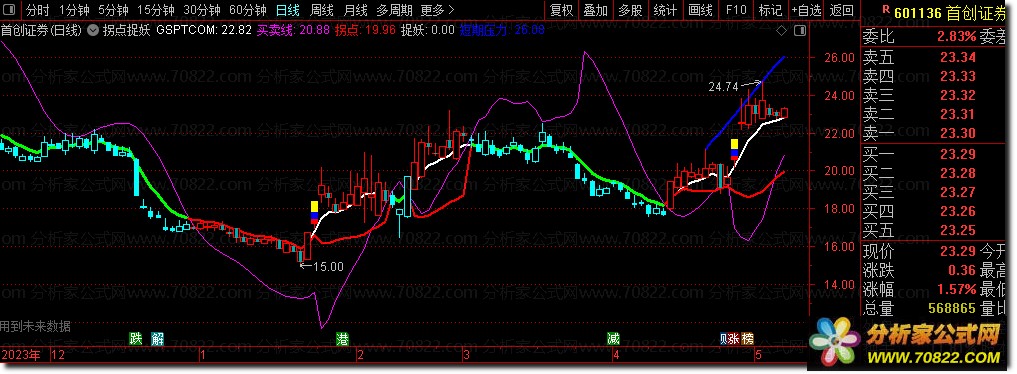
Task: Click the 跌 event marker icon
Action: coord(136,338)
